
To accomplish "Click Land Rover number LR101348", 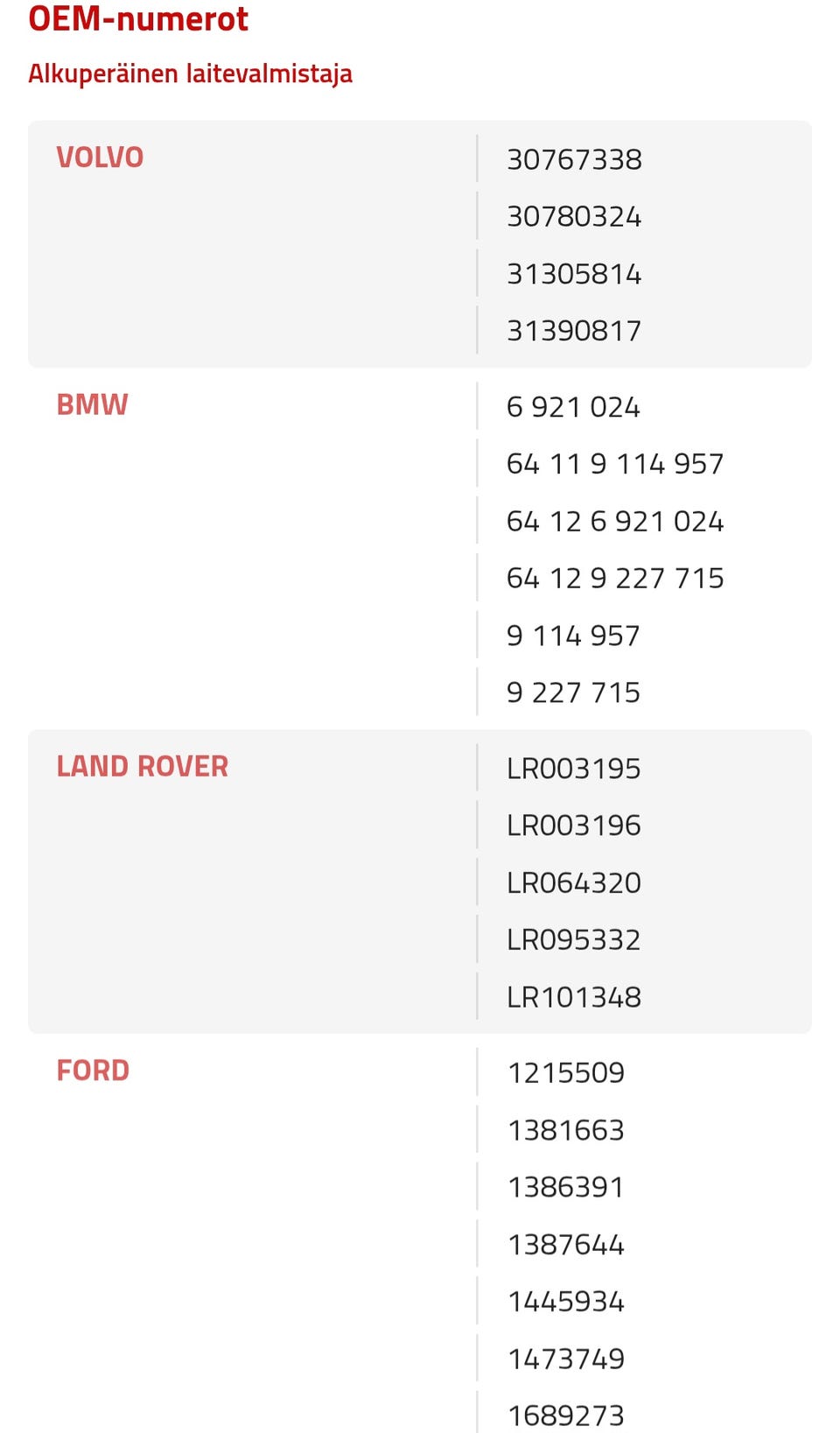I will (x=573, y=998).
